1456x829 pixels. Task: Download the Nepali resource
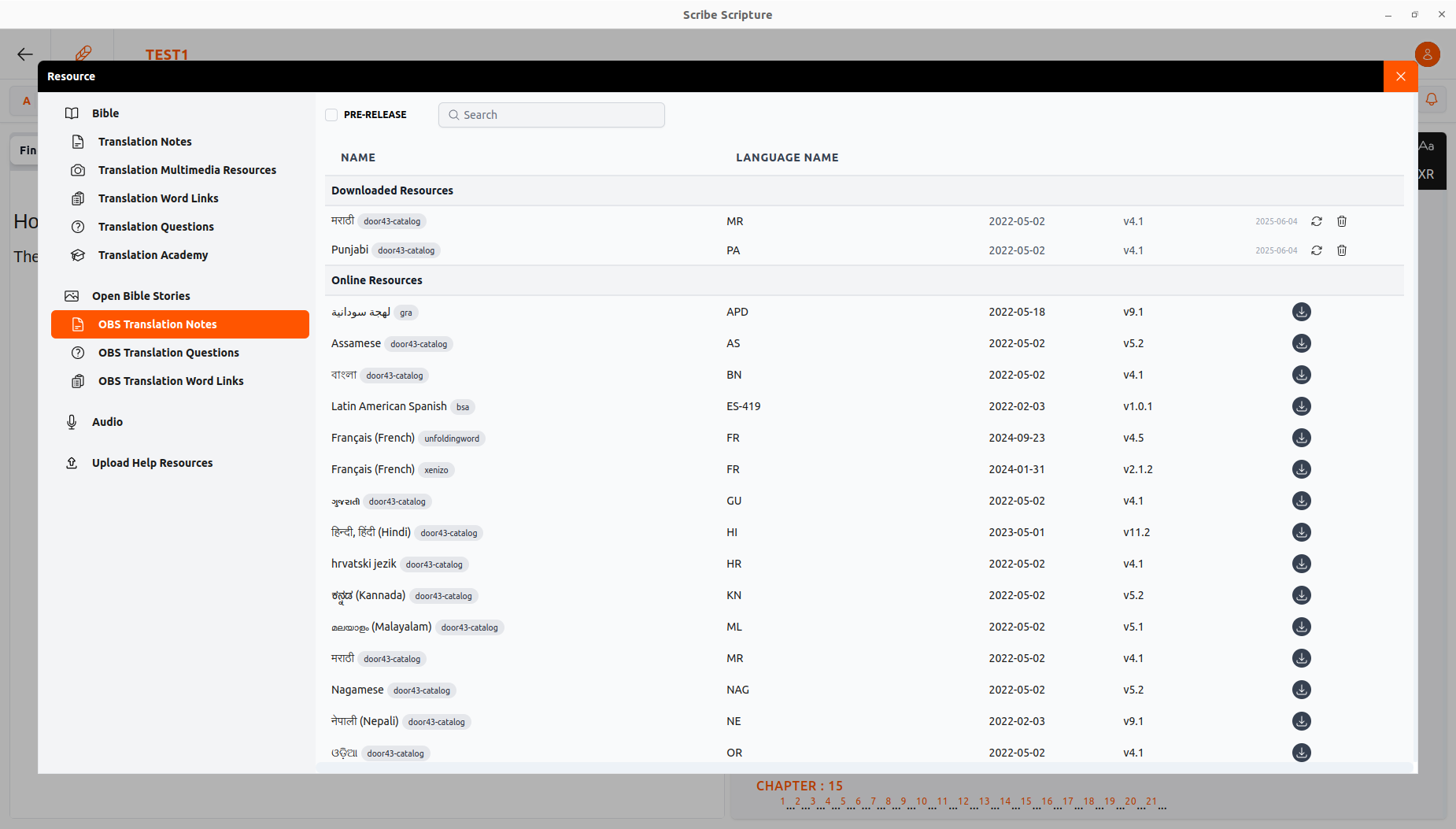[x=1300, y=721]
